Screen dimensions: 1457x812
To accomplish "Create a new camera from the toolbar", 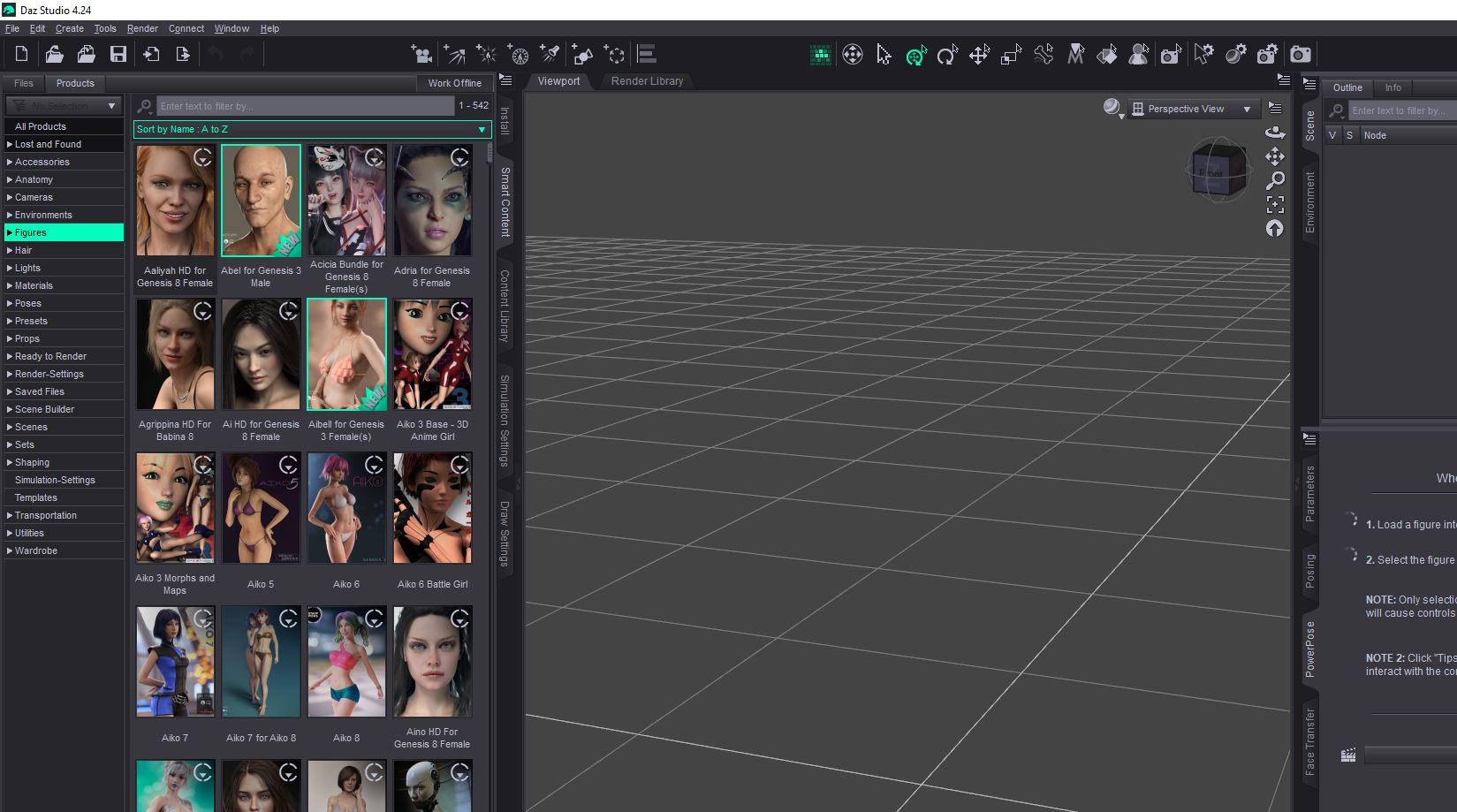I will click(421, 55).
